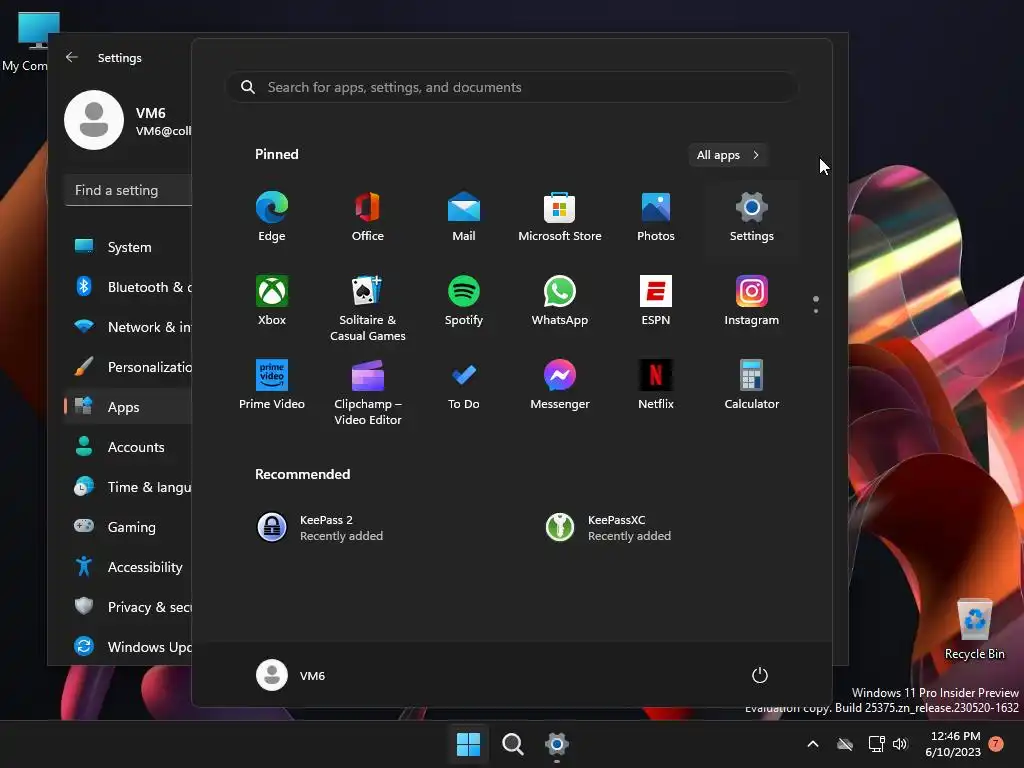Select System in Settings sidebar
The height and width of the screenshot is (768, 1024).
[x=129, y=247]
